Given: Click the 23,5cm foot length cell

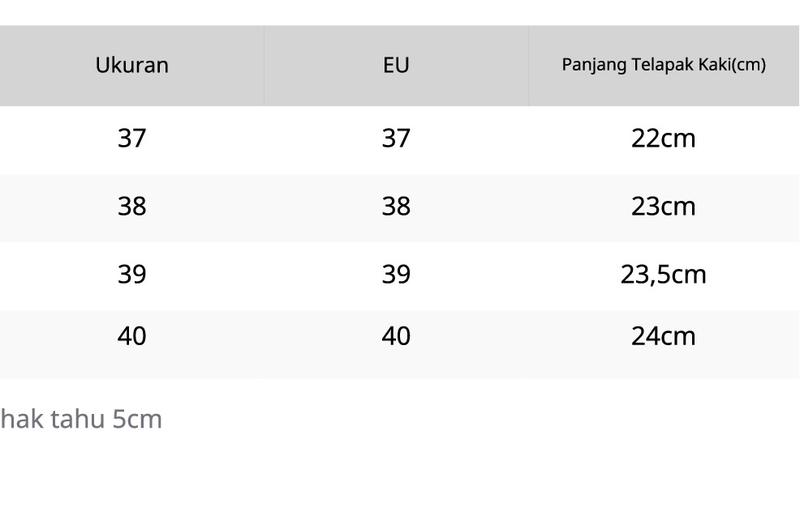Looking at the screenshot, I should point(663,275).
